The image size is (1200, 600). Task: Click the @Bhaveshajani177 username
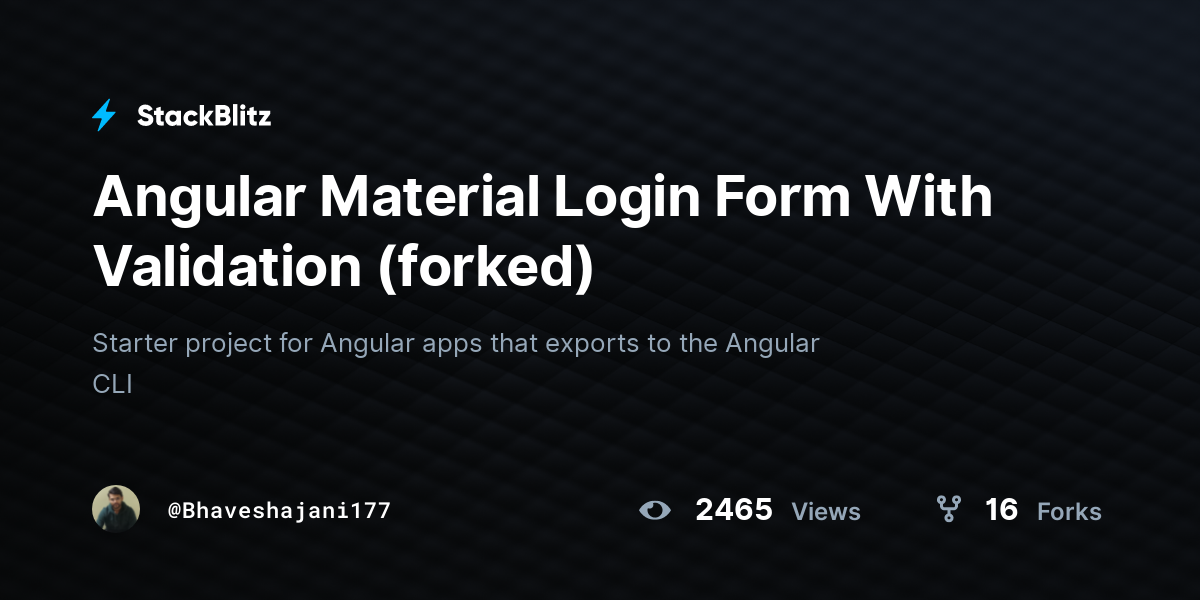(x=279, y=510)
